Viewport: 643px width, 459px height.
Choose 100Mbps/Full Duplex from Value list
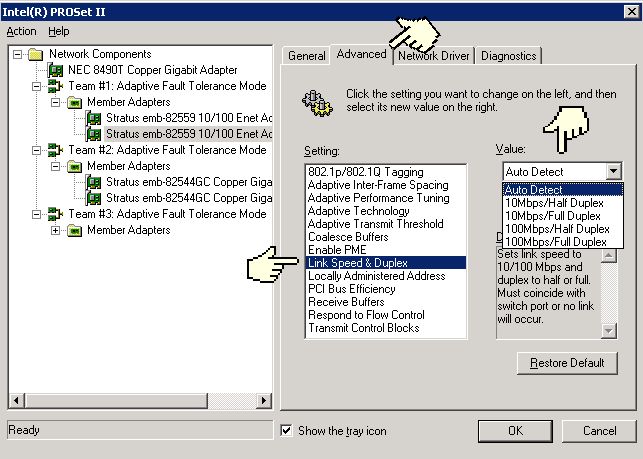click(563, 242)
